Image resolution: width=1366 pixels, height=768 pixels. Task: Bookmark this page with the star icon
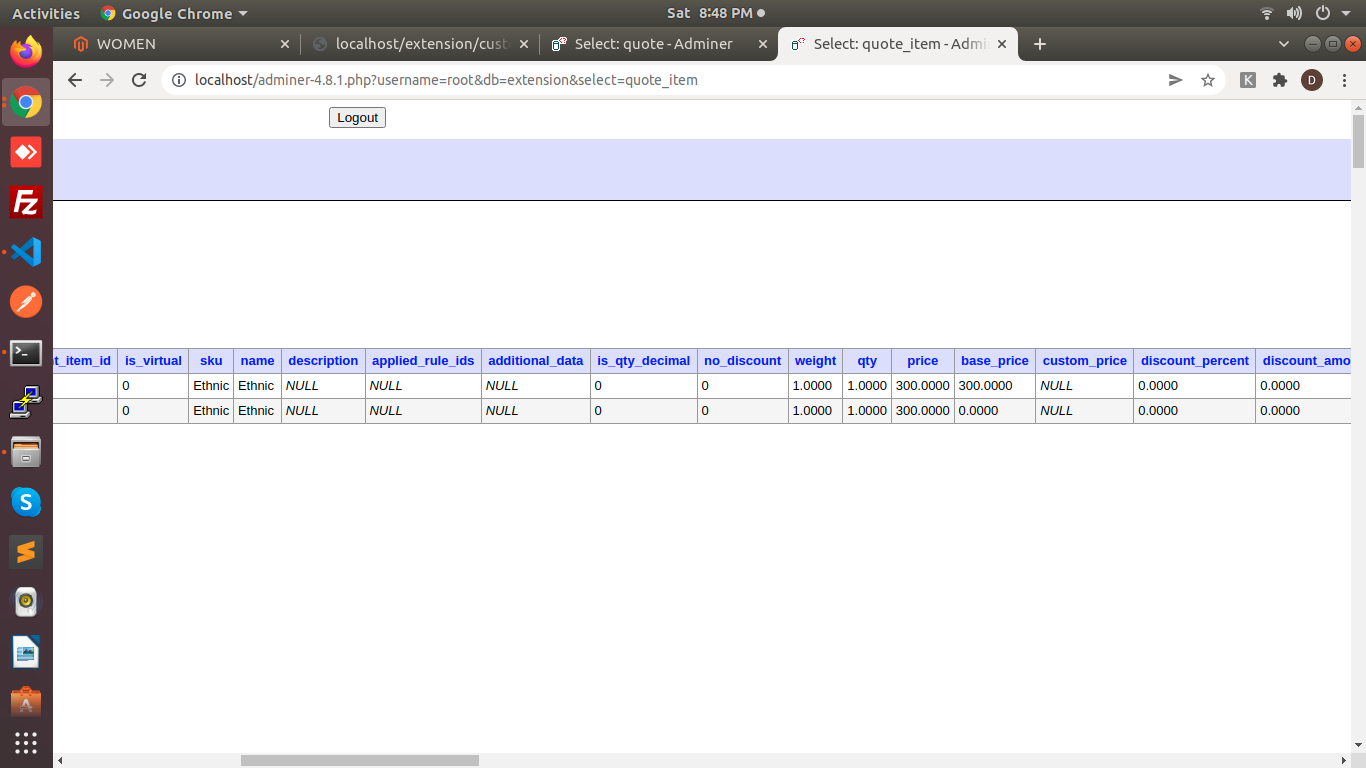pyautogui.click(x=1208, y=80)
